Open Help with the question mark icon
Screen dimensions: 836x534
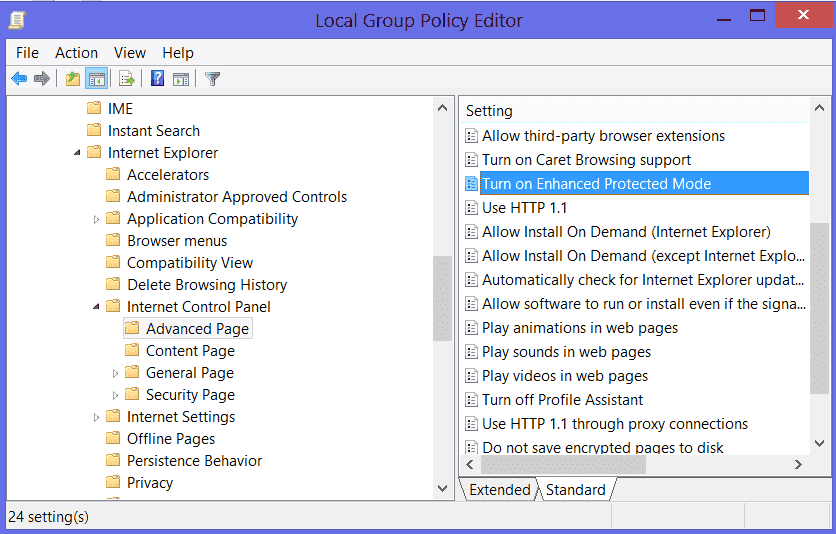pos(157,79)
